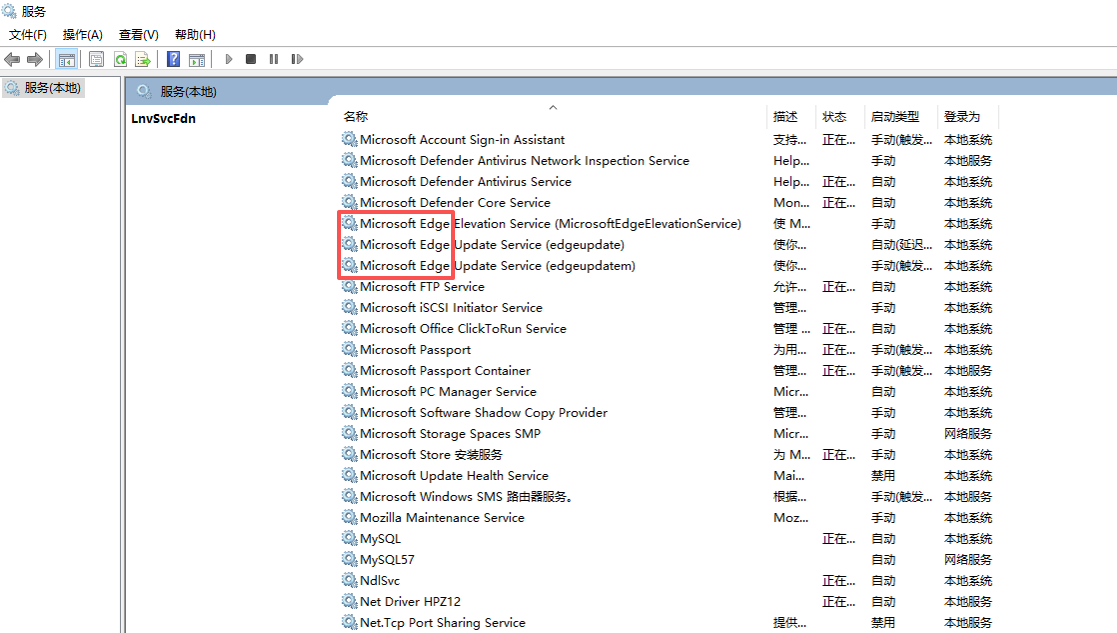Click 正在... status cell of NdlSvc
Viewport: 1117px width, 633px height.
coord(838,581)
